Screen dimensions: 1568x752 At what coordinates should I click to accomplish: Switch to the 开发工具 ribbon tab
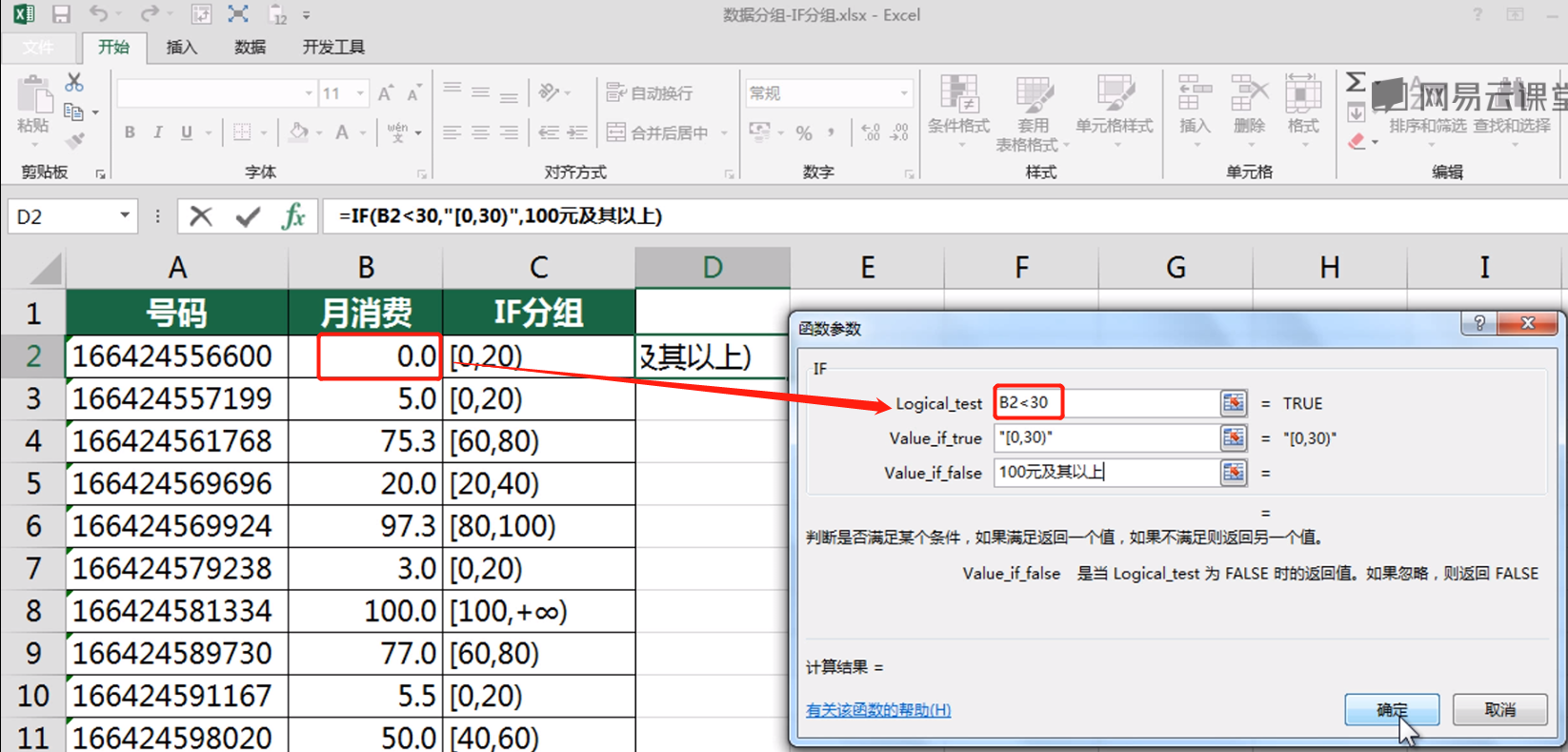click(x=333, y=47)
